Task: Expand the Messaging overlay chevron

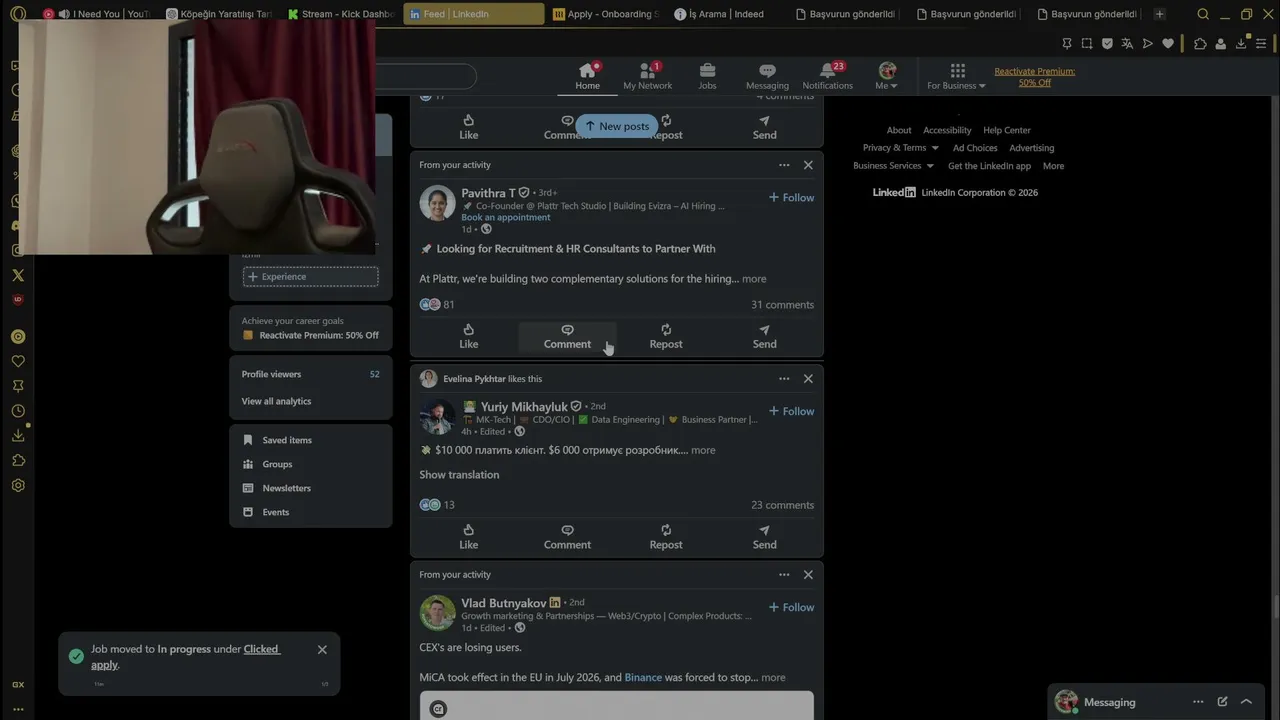Action: [1246, 702]
